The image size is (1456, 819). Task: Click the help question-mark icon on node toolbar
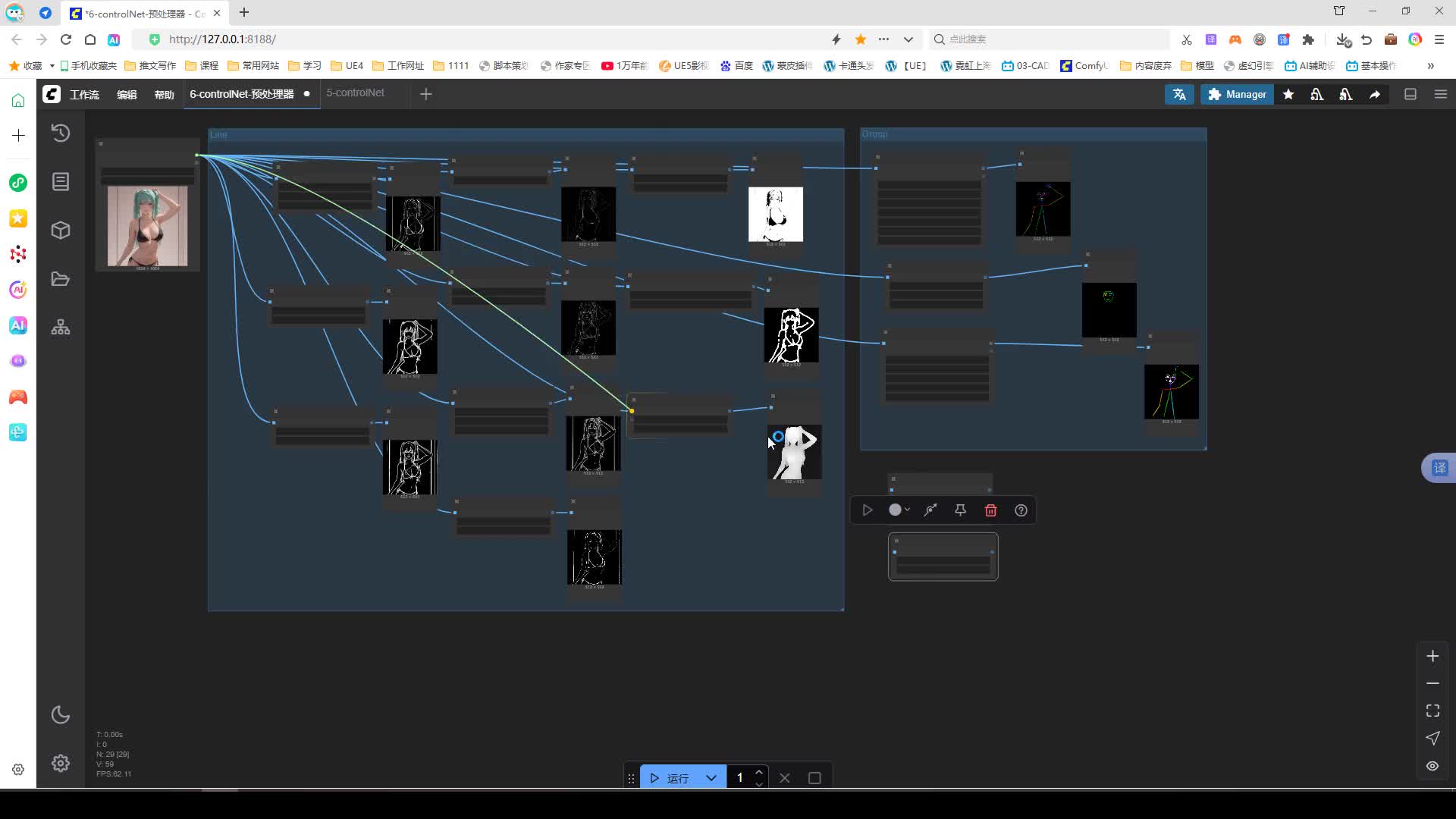(x=1021, y=510)
